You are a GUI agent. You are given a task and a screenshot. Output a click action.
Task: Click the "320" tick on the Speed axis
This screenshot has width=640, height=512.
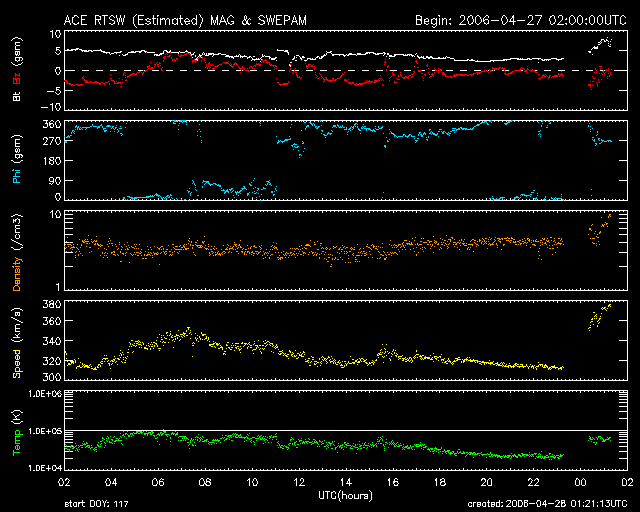[x=52, y=361]
